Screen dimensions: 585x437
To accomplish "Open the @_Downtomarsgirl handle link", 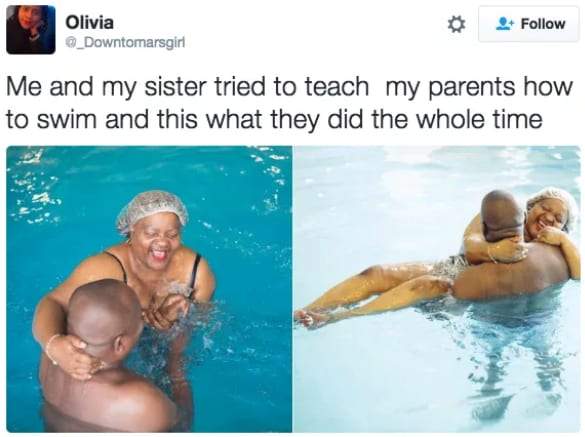I will (125, 43).
